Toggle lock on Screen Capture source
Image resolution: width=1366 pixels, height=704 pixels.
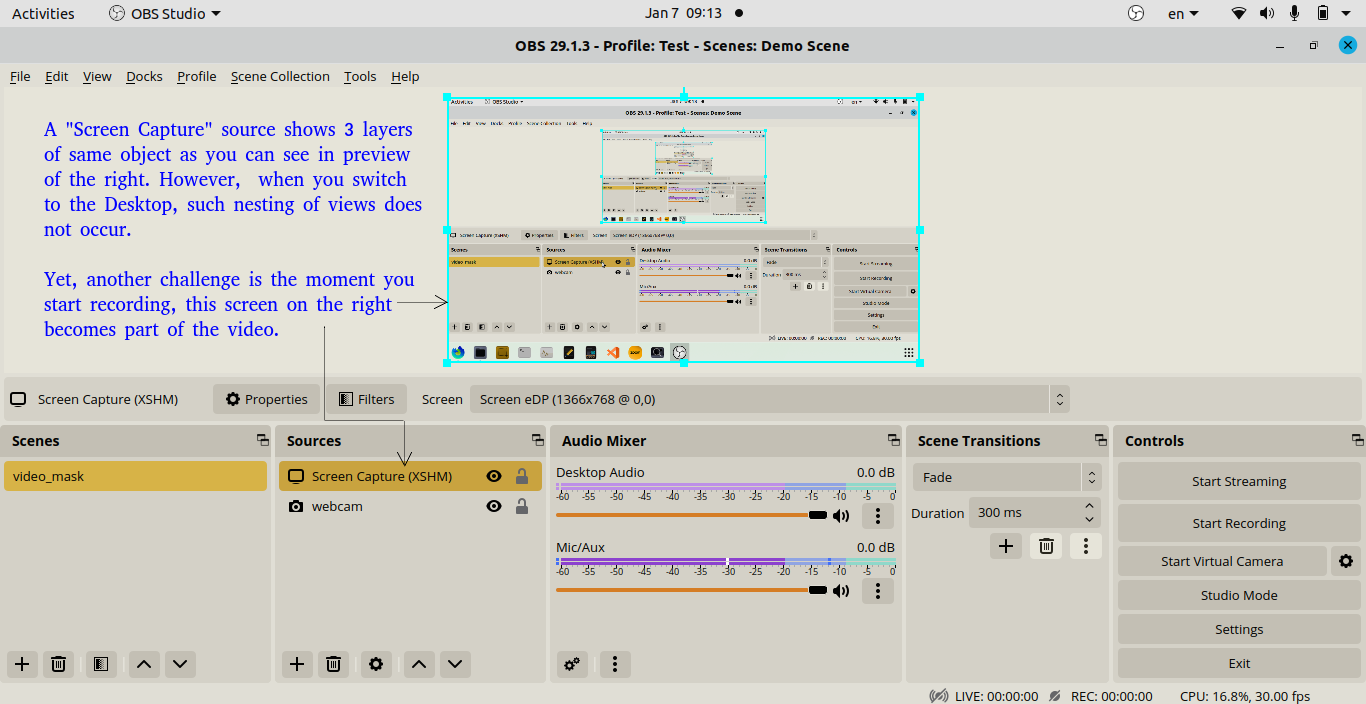[x=521, y=477]
